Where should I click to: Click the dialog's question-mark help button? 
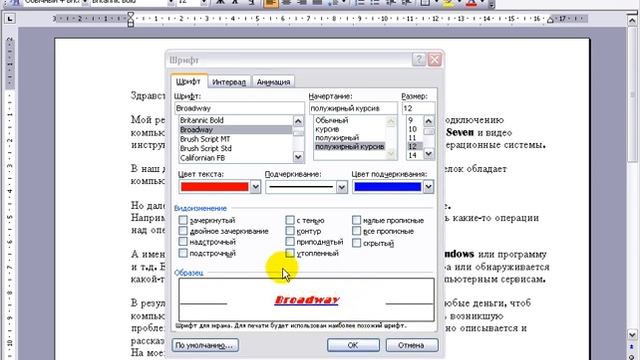(x=419, y=60)
